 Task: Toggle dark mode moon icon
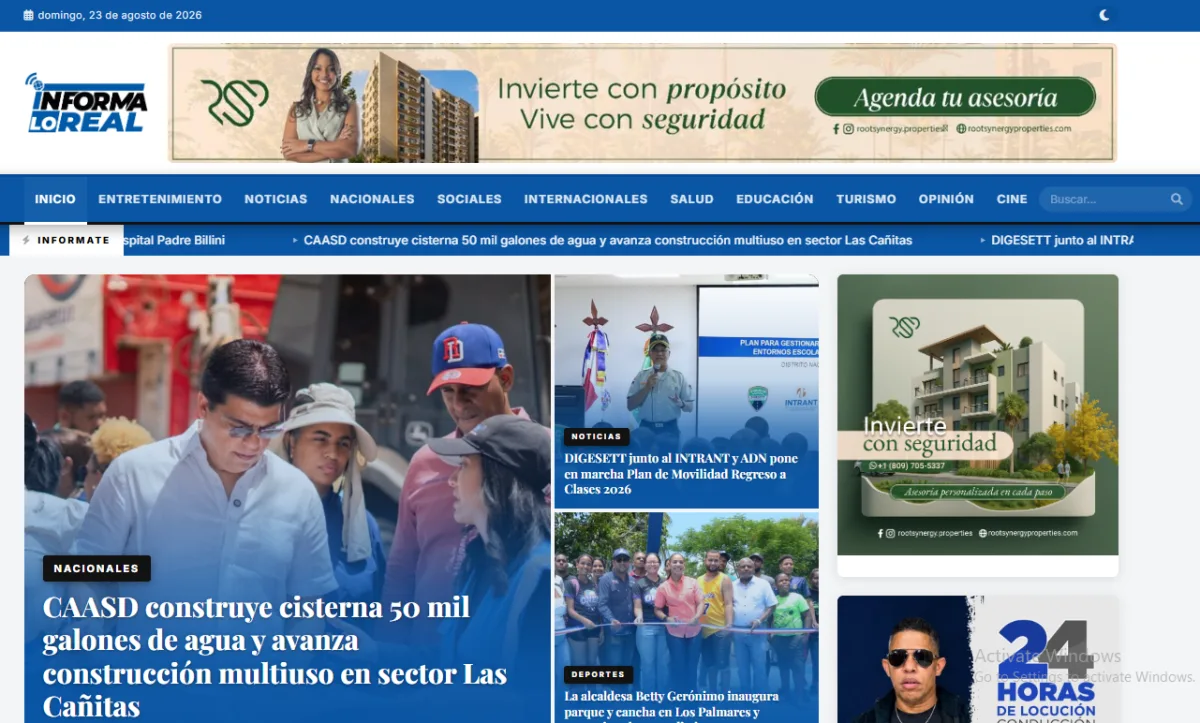[1104, 15]
